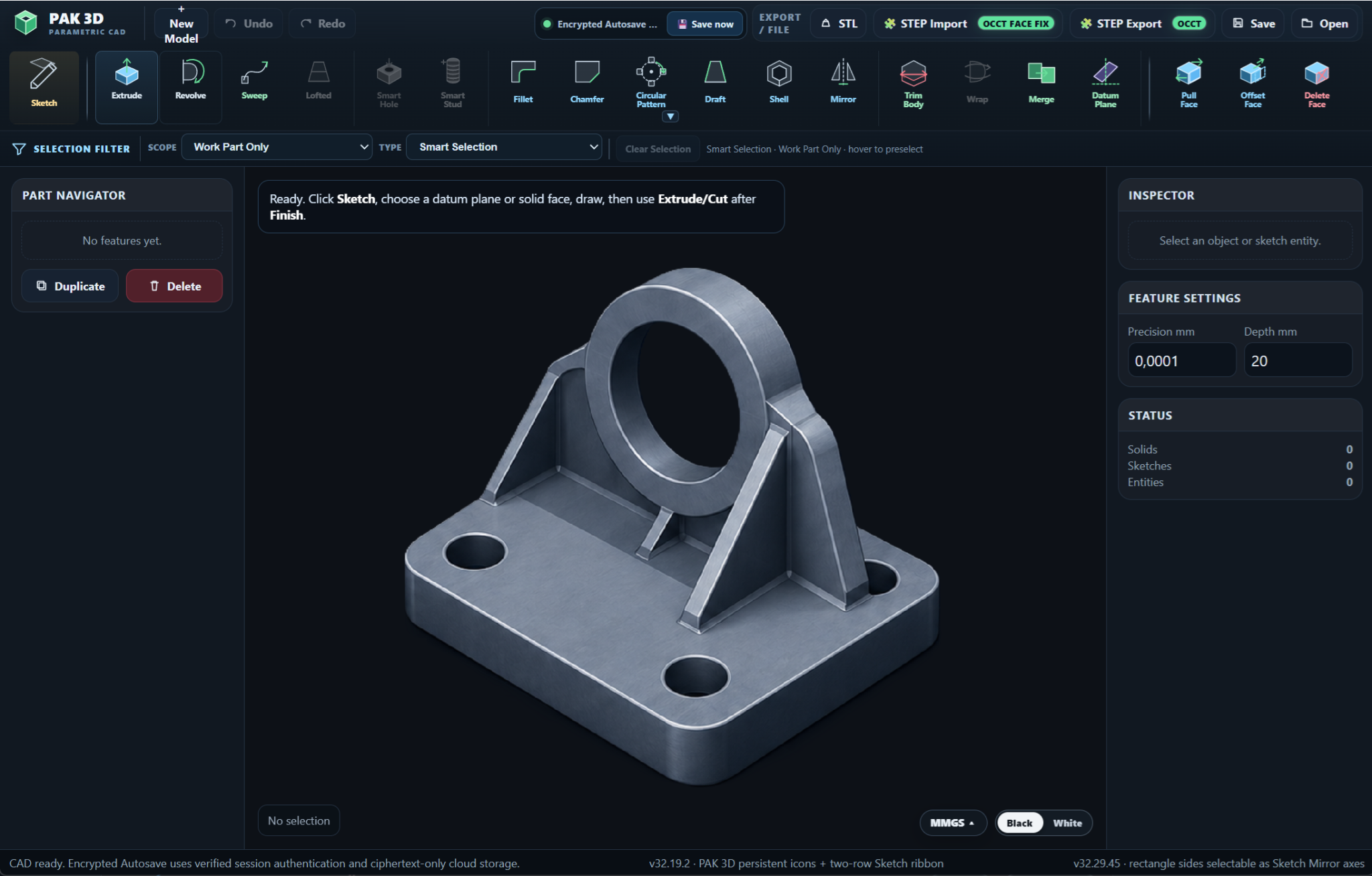Open the Scope dropdown Work Part Only
1372x876 pixels.
277,147
